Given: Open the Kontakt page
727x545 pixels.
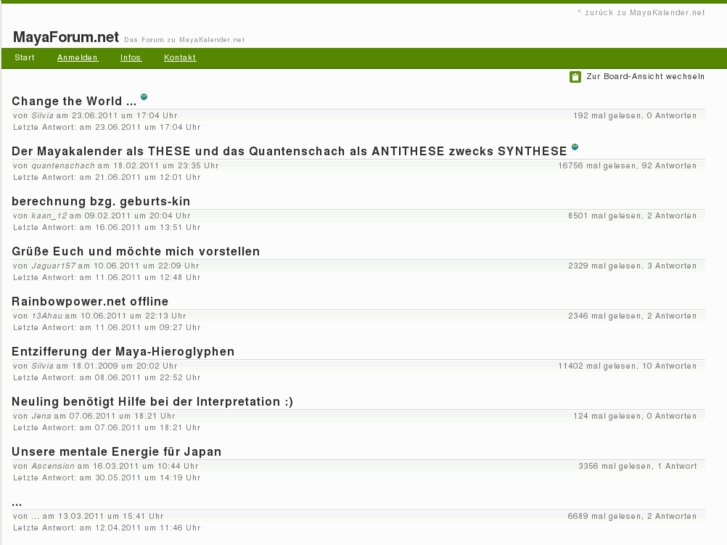Looking at the screenshot, I should click(x=180, y=58).
